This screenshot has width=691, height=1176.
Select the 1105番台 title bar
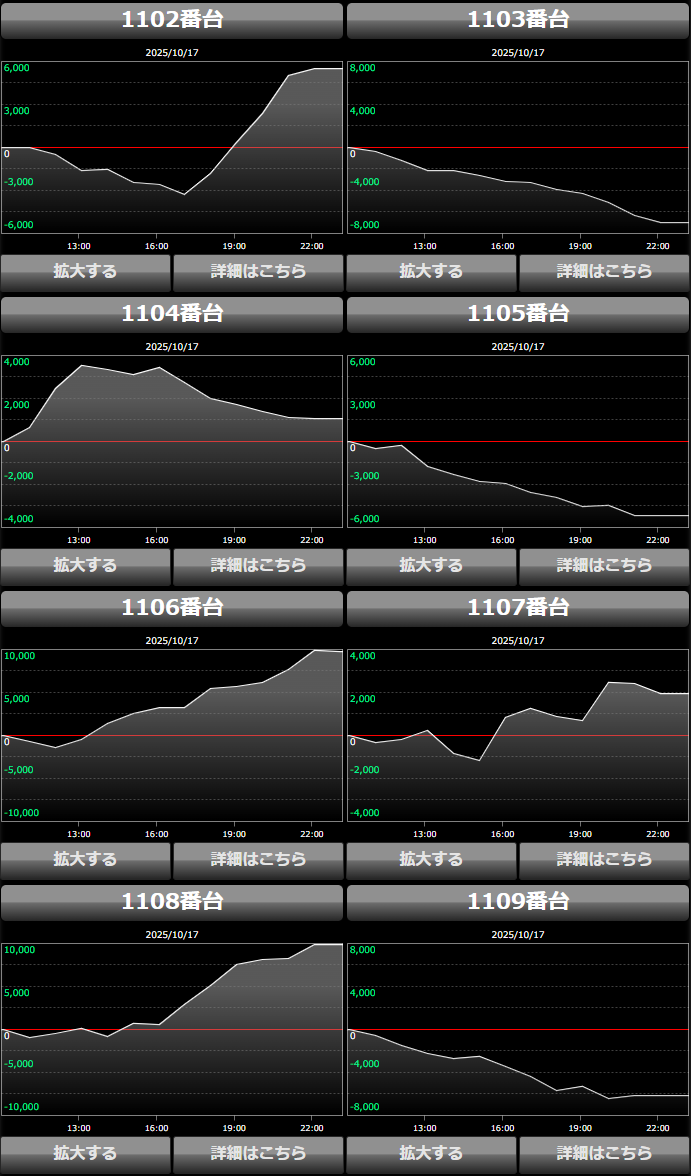[518, 314]
